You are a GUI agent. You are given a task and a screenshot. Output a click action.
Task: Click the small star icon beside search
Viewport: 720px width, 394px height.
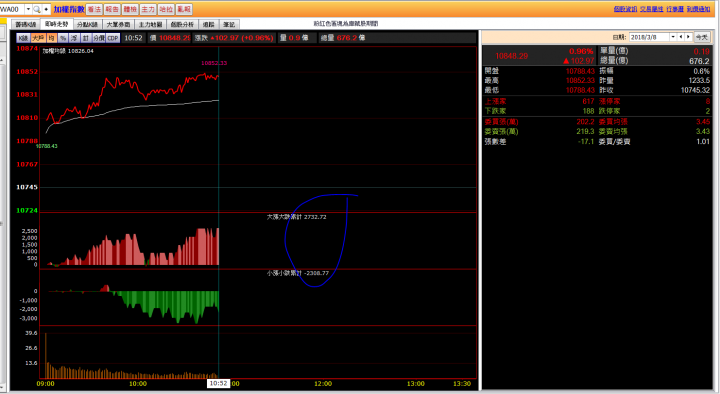click(x=46, y=9)
